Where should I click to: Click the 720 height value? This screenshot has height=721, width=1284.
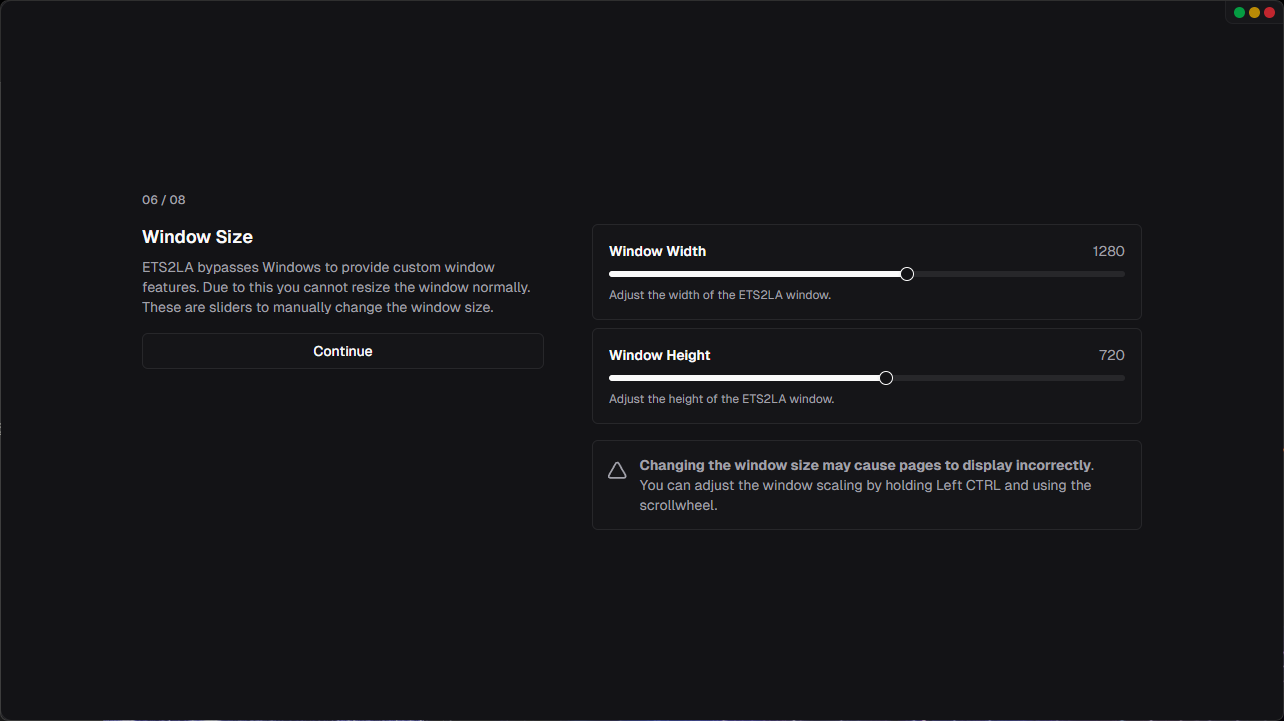(x=1112, y=355)
